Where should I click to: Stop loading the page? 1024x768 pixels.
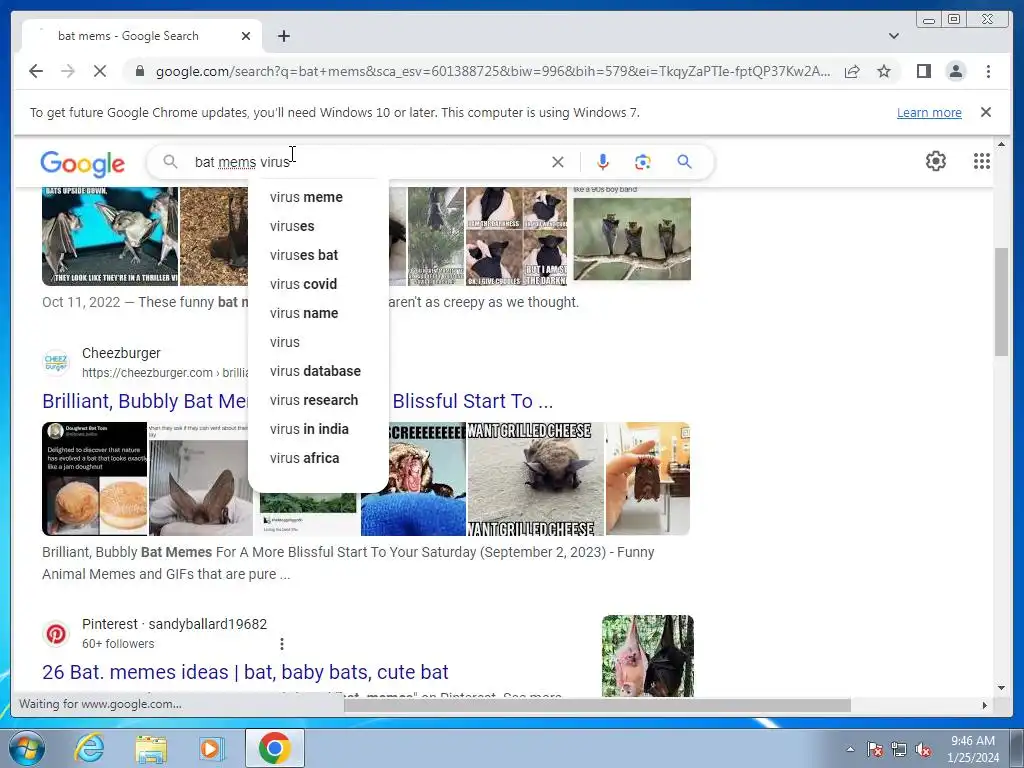pyautogui.click(x=100, y=71)
